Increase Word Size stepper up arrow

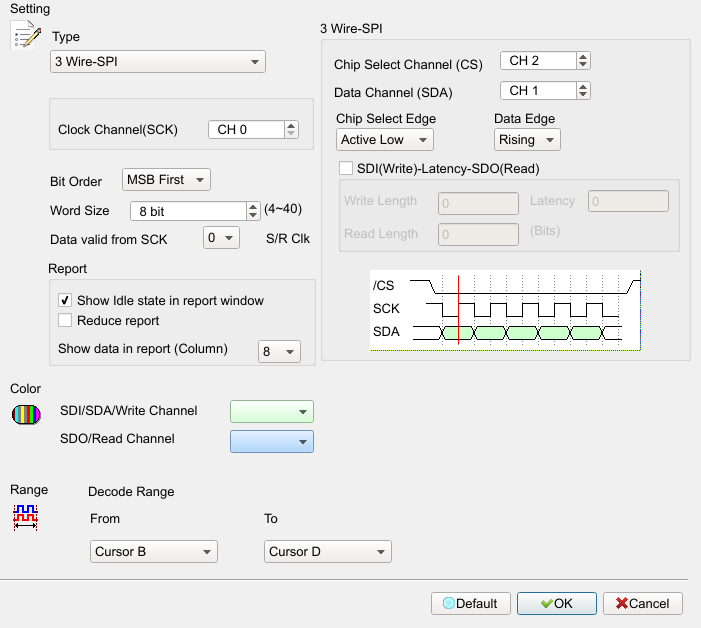(x=253, y=207)
